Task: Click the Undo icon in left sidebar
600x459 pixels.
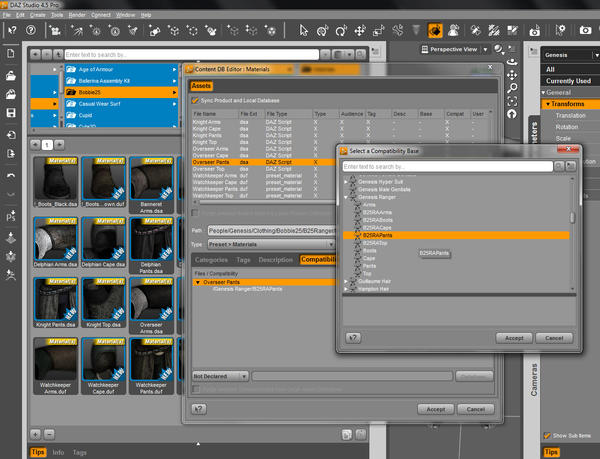Action: coord(11,176)
